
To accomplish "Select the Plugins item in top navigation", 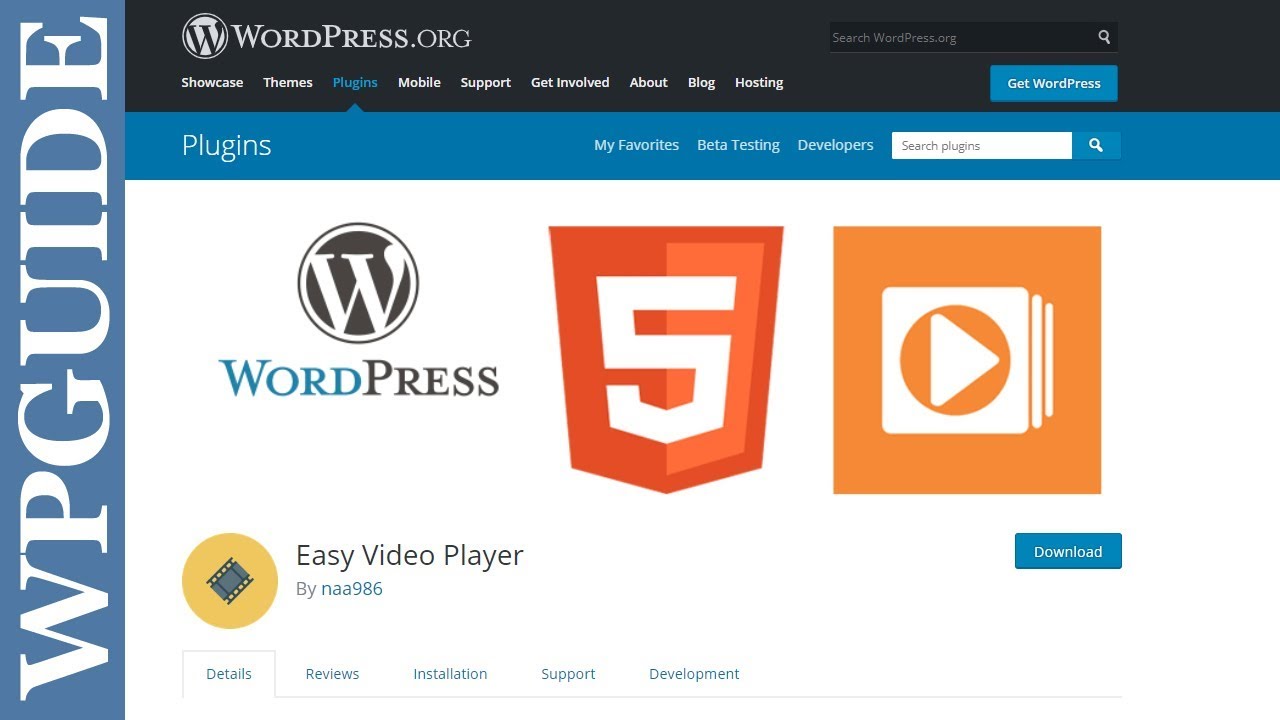I will [x=355, y=82].
